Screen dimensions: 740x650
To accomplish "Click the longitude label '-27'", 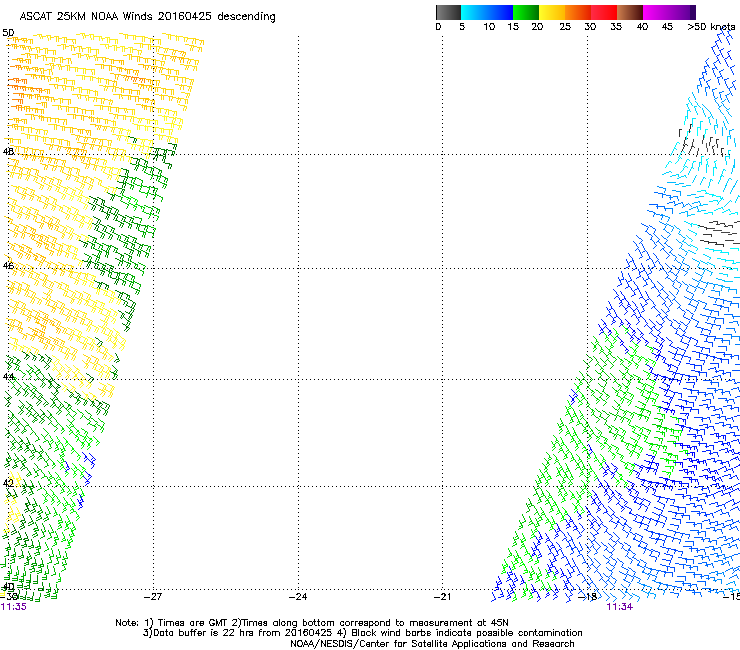I will (x=153, y=597).
